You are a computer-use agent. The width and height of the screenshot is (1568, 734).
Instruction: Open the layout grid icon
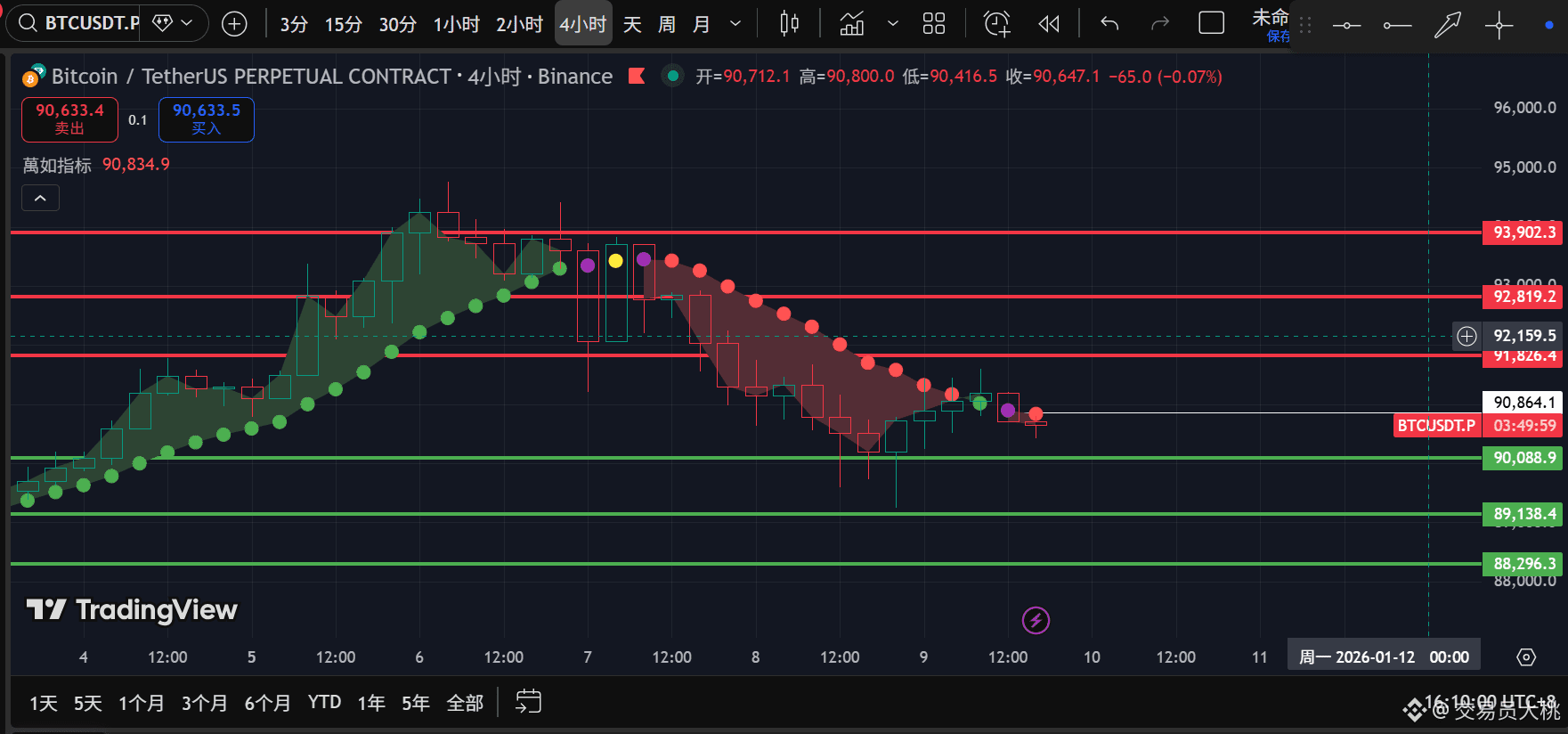coord(934,24)
